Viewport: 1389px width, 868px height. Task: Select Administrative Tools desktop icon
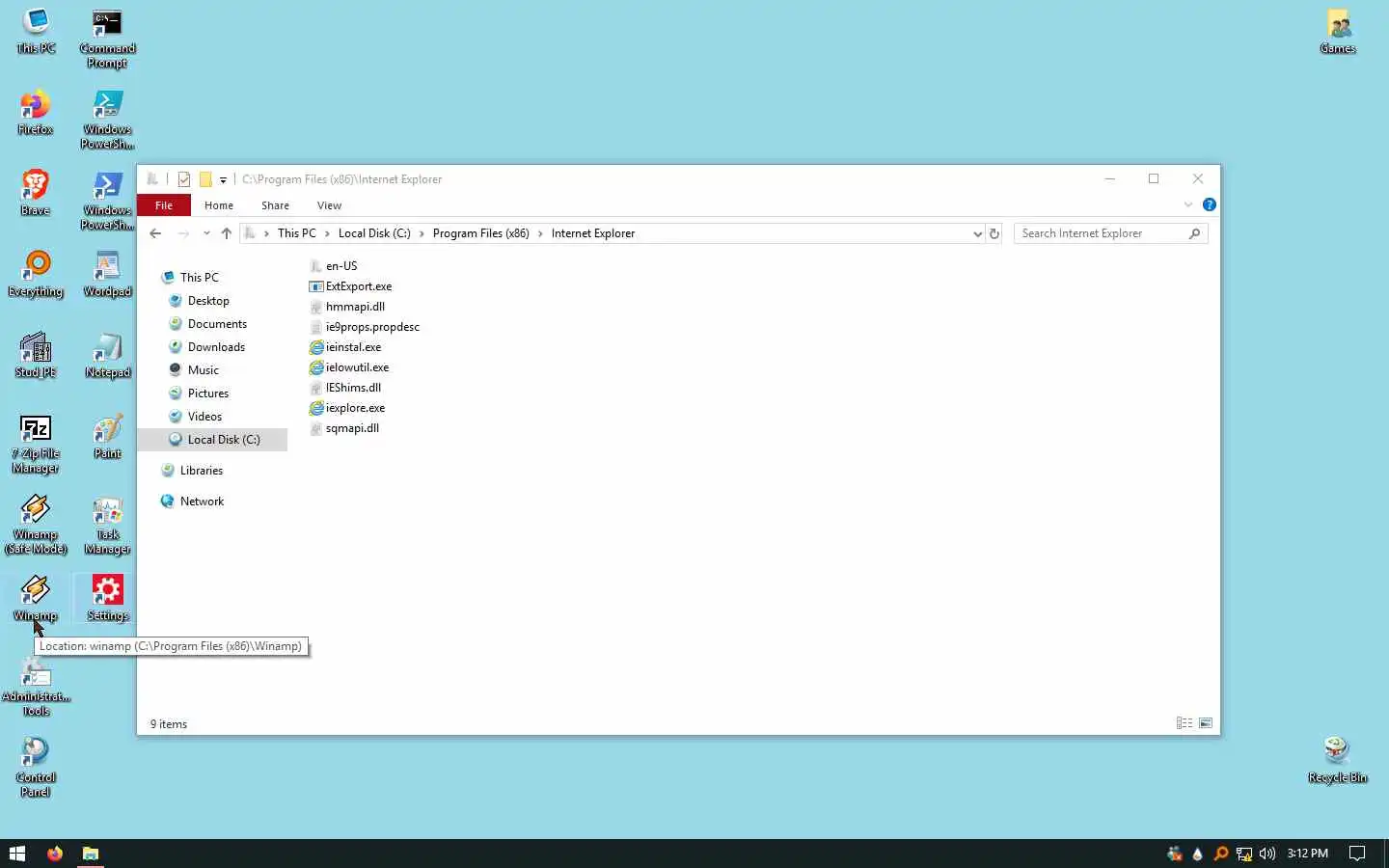(36, 687)
